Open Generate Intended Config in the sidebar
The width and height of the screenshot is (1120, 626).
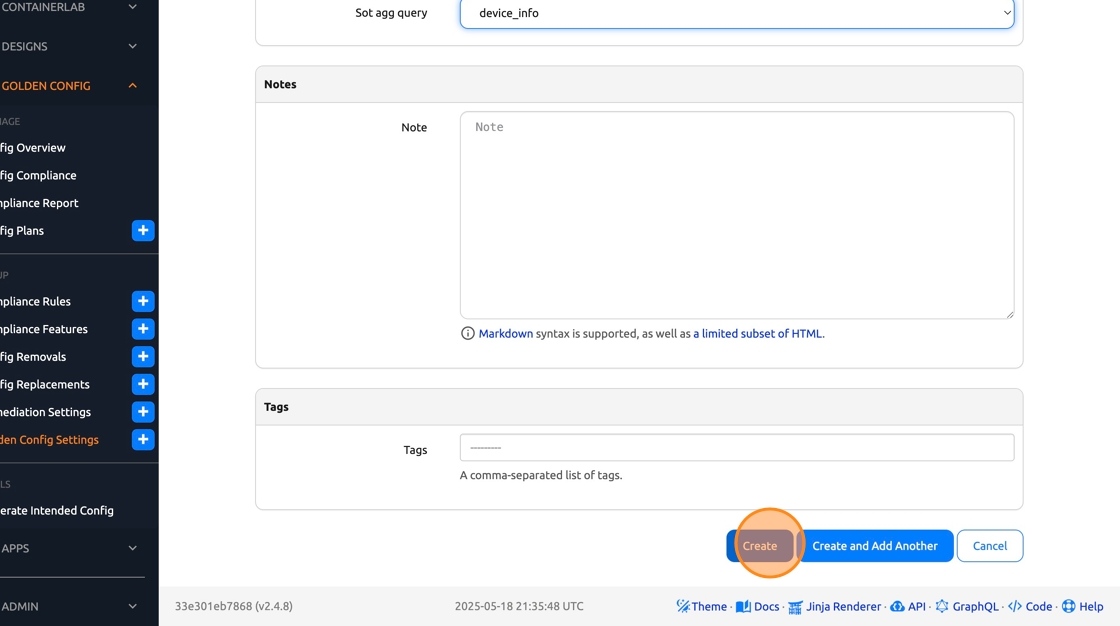point(56,510)
